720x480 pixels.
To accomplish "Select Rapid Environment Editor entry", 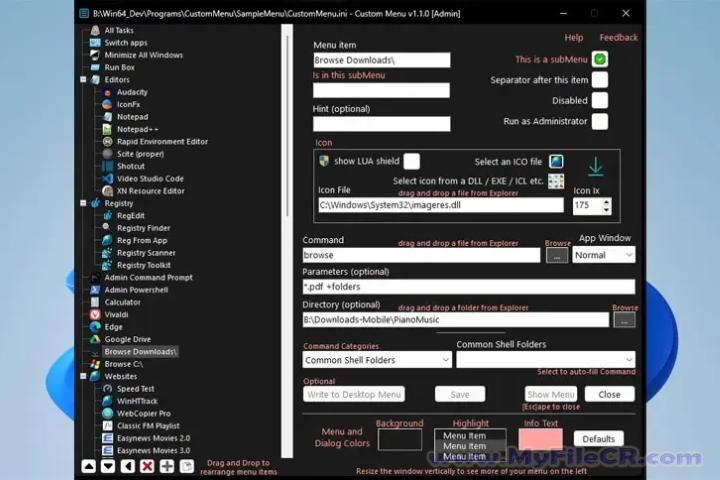I will (162, 141).
